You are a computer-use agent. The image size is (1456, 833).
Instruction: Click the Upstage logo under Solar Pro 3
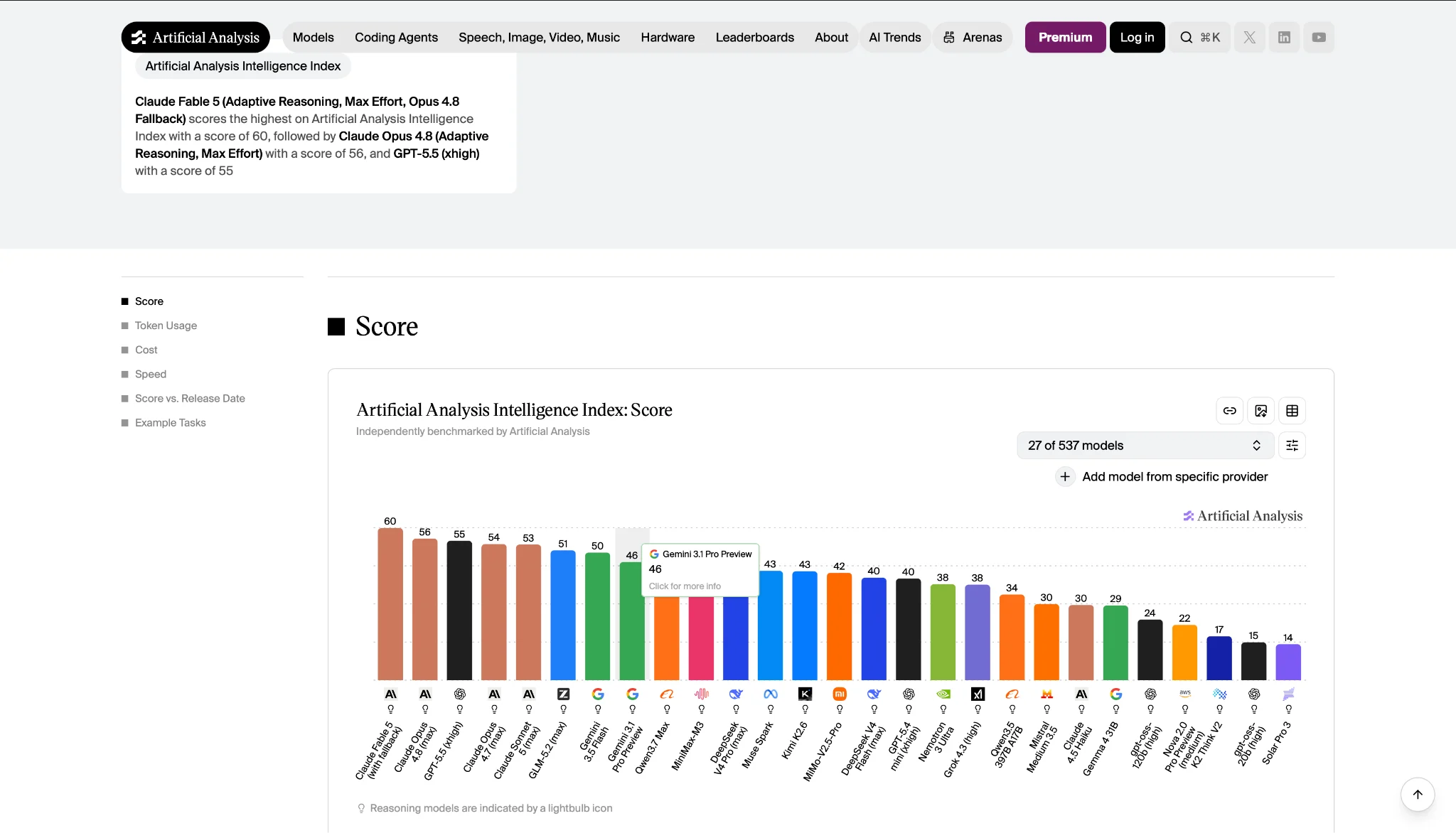1288,694
